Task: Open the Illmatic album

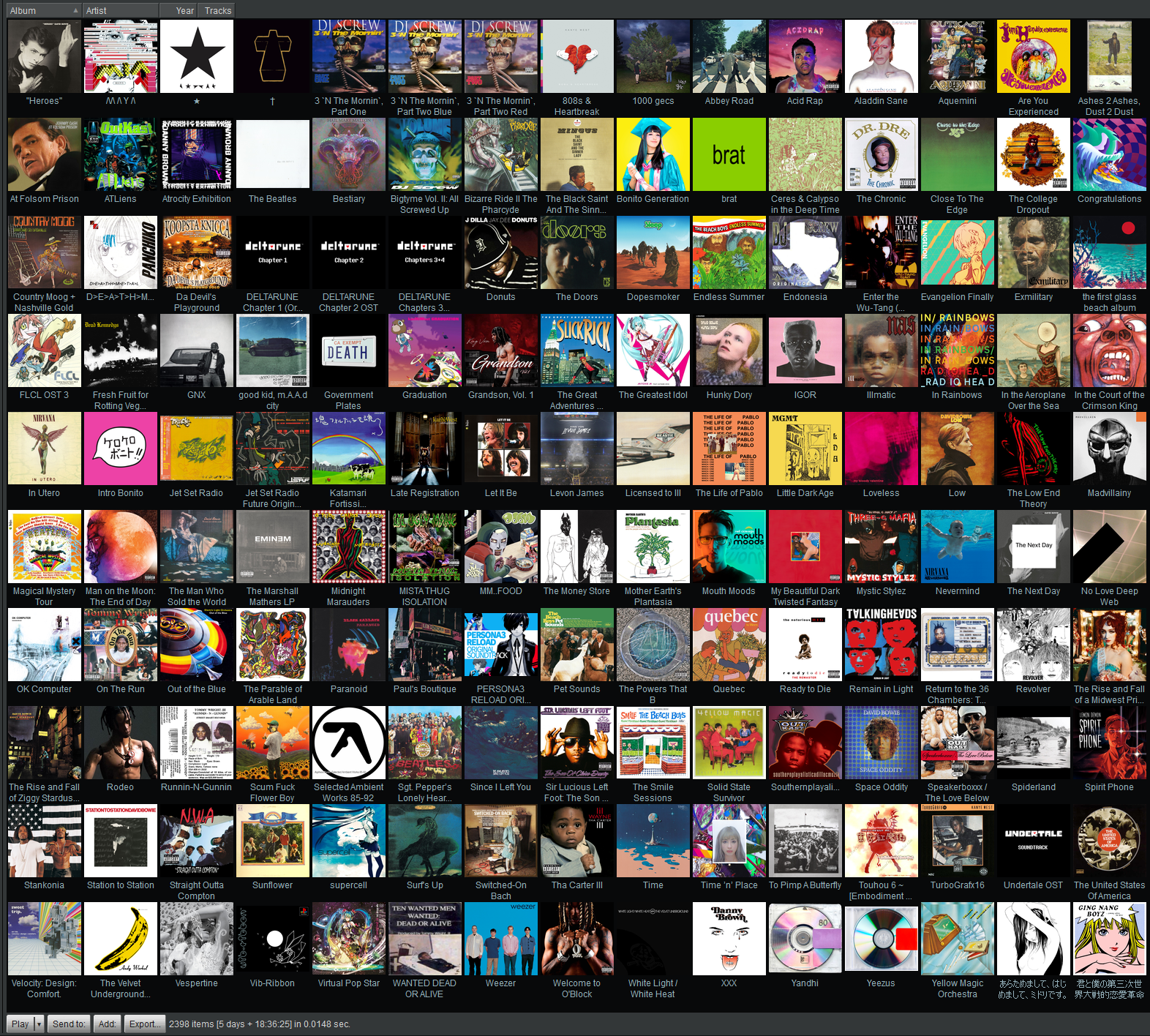Action: point(882,350)
